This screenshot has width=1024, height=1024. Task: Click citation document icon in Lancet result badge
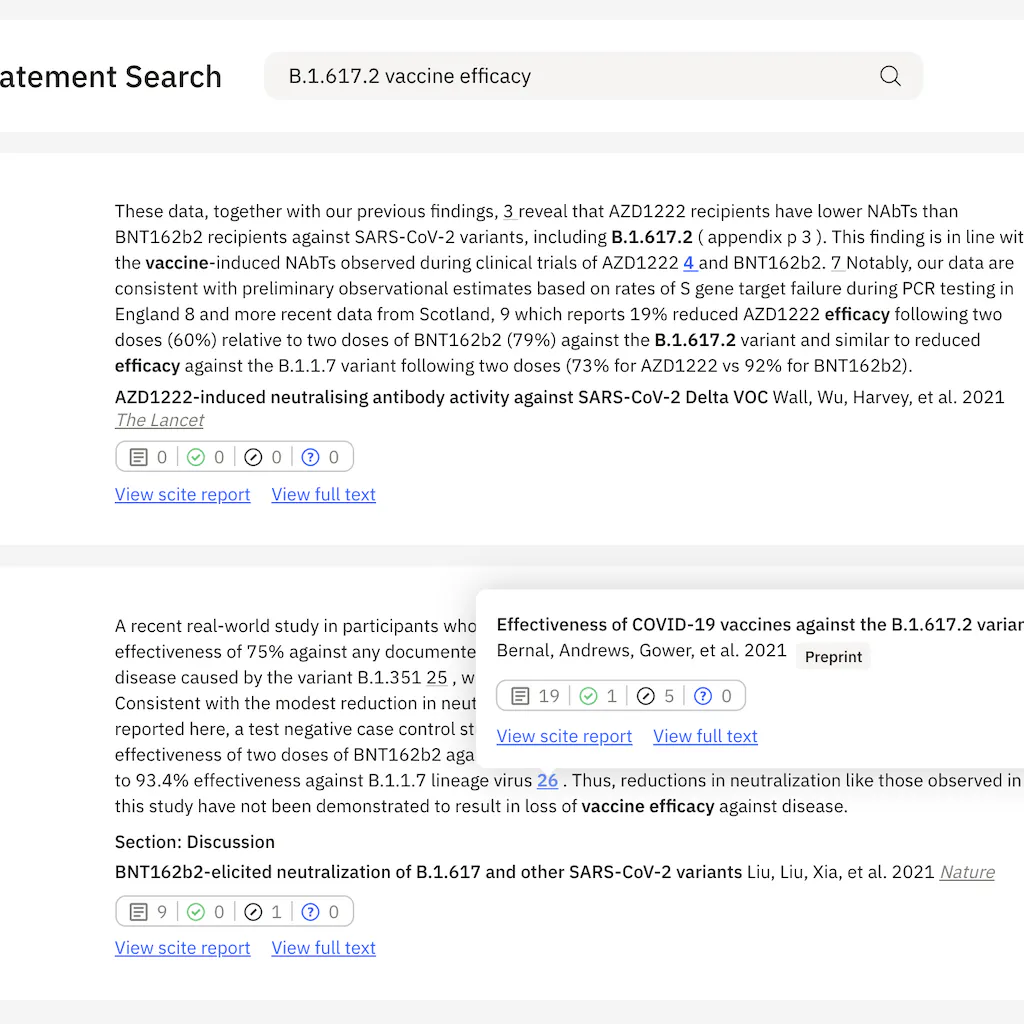click(138, 457)
